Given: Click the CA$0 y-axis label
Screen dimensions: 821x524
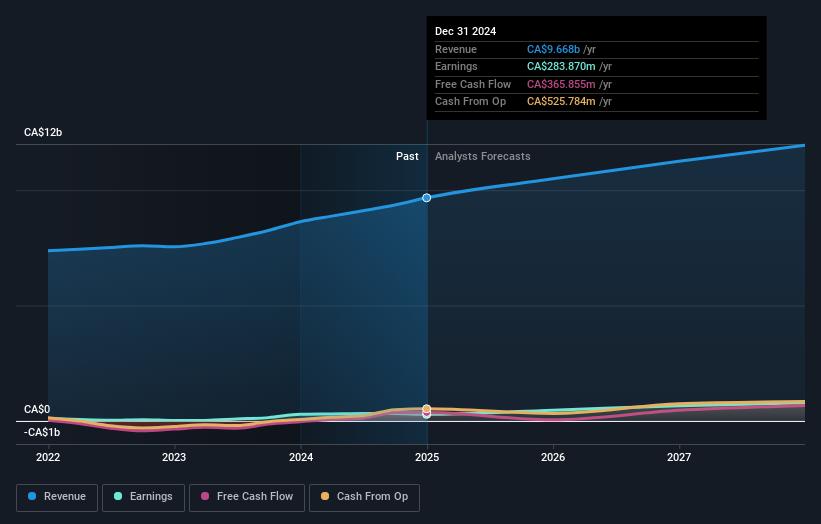Looking at the screenshot, I should click(x=37, y=409).
